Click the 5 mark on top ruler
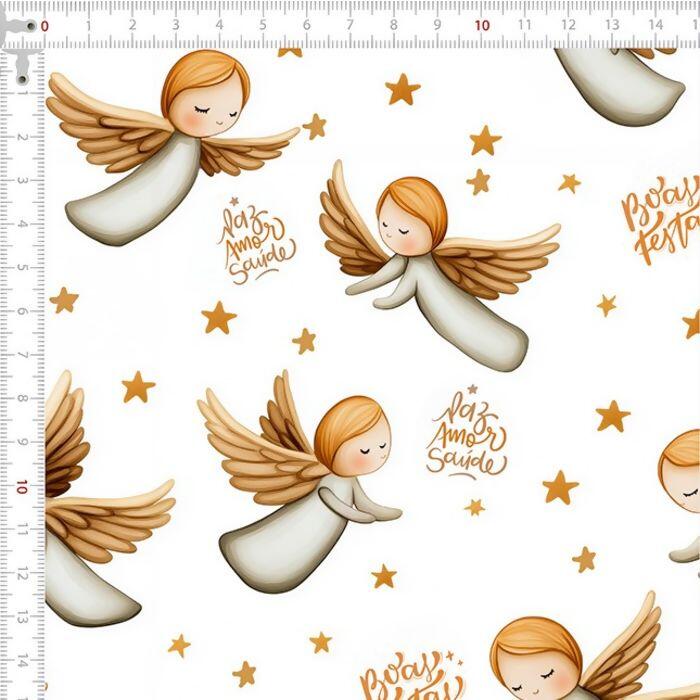Viewport: 700px width, 700px height. [263, 25]
